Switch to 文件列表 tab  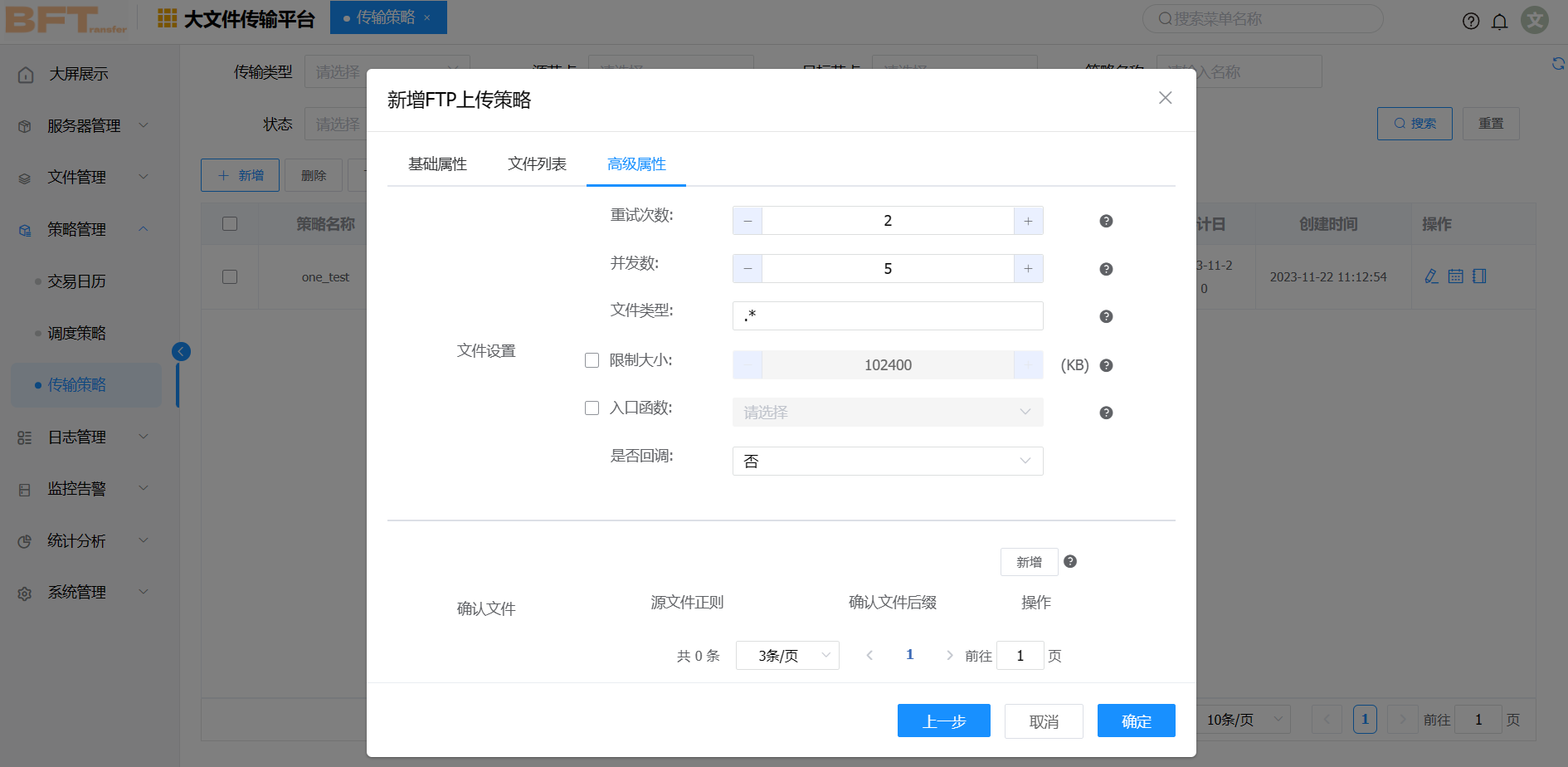(x=537, y=164)
